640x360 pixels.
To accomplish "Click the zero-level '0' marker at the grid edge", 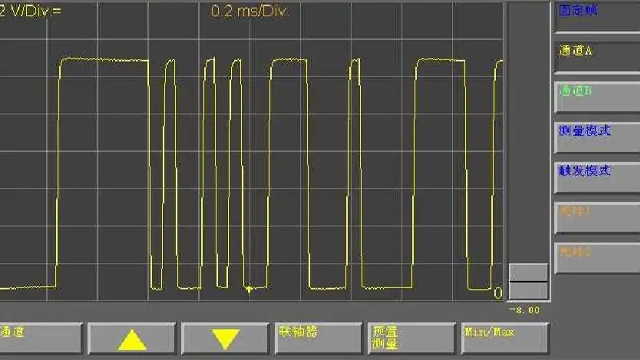I will [498, 293].
